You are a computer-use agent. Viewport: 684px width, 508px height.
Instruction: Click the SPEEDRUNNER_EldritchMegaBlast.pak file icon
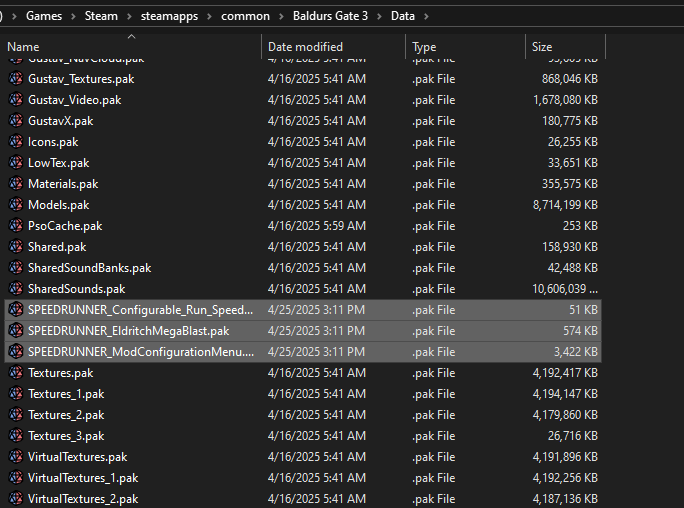[x=16, y=331]
